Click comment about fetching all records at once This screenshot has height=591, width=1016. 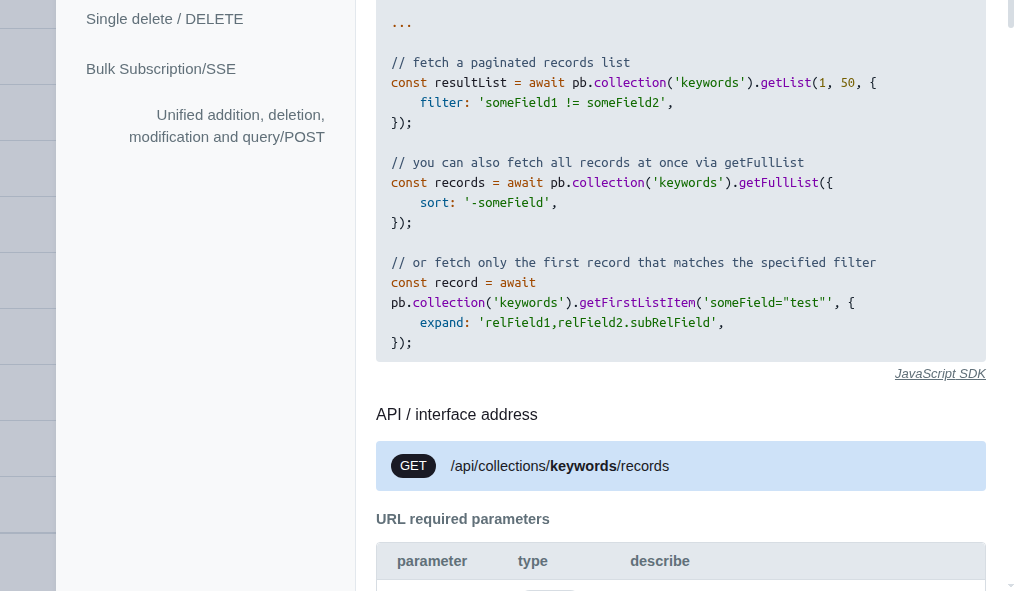(x=597, y=163)
